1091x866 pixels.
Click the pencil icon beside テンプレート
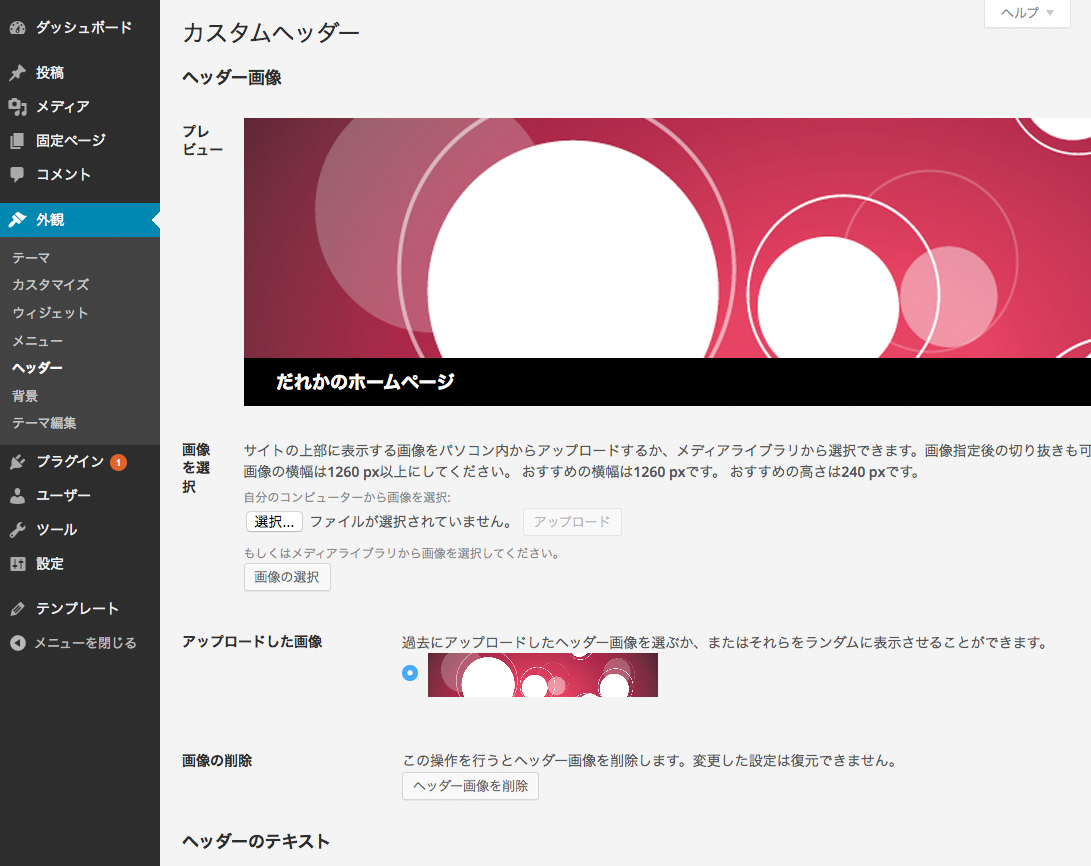pos(17,609)
